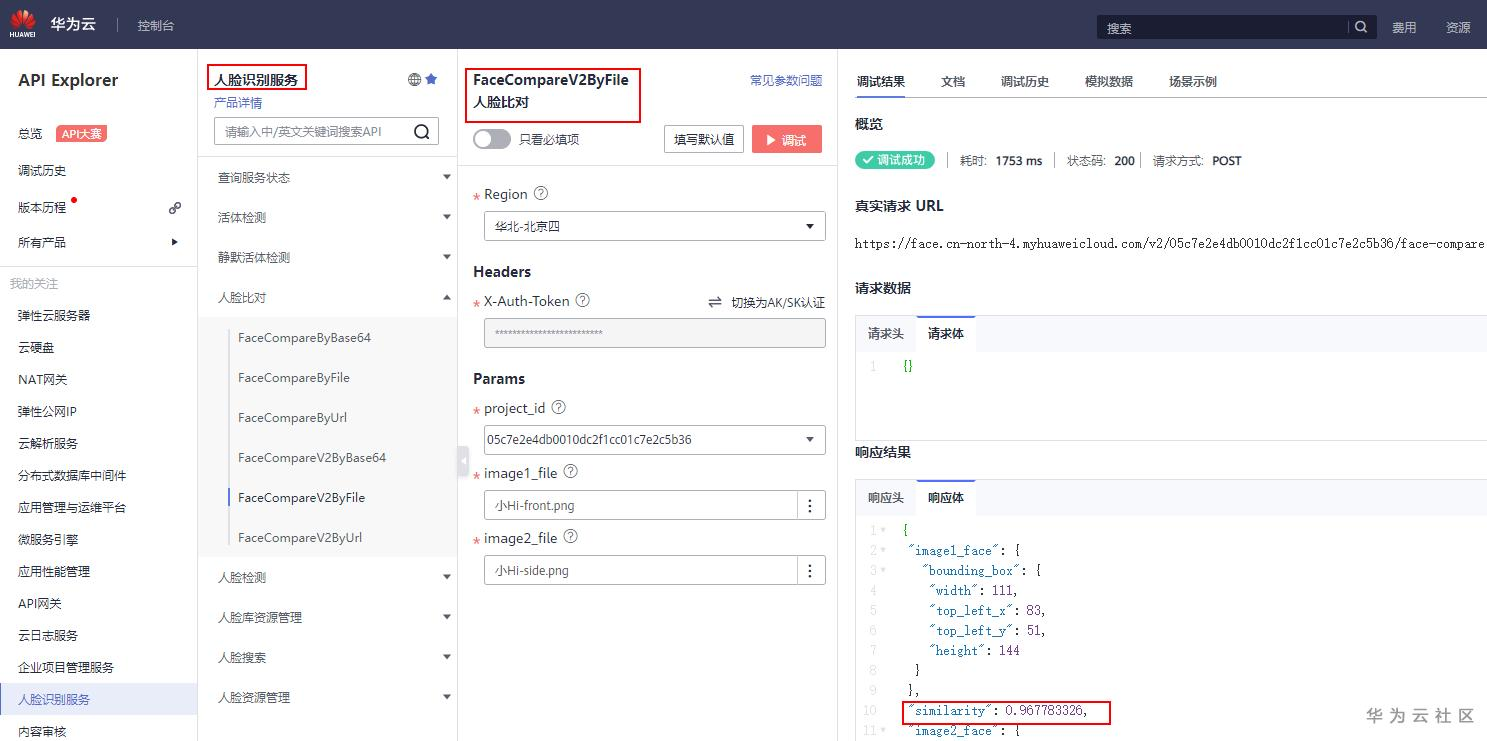Select FaceCompareByUrl in the API tree
Viewport: 1487px width, 741px height.
(292, 417)
